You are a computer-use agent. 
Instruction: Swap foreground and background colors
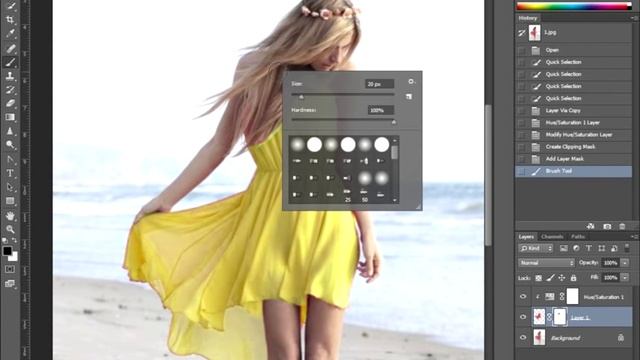coord(15,240)
